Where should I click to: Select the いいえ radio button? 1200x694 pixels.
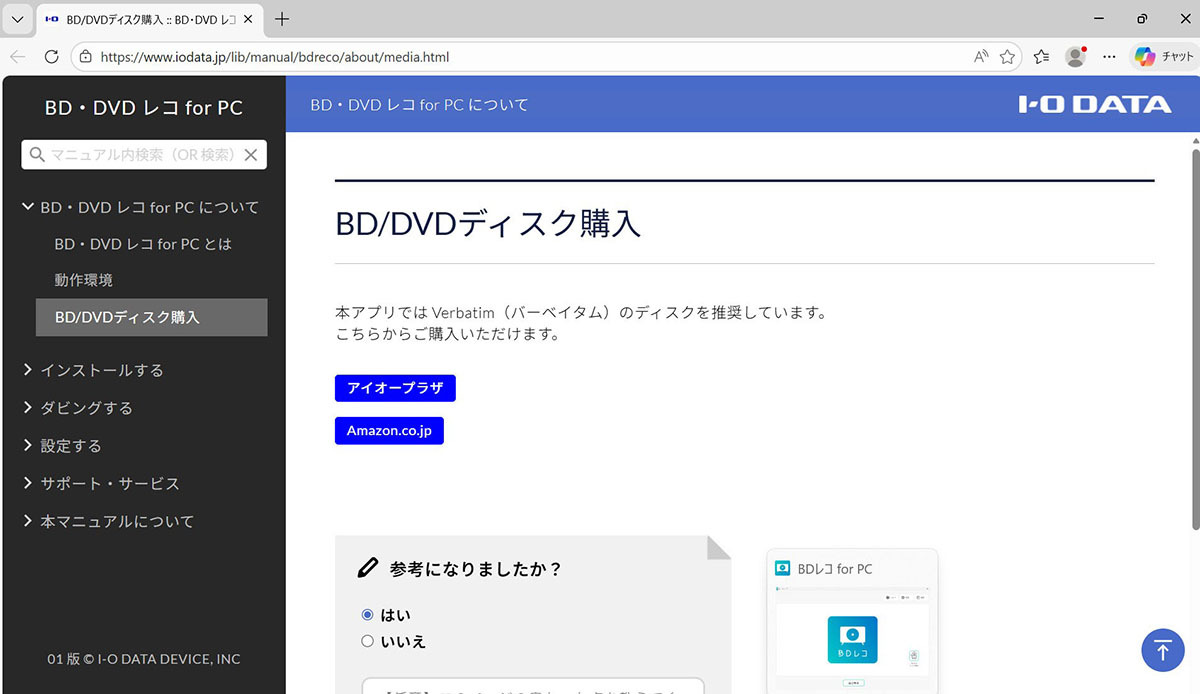coord(367,641)
